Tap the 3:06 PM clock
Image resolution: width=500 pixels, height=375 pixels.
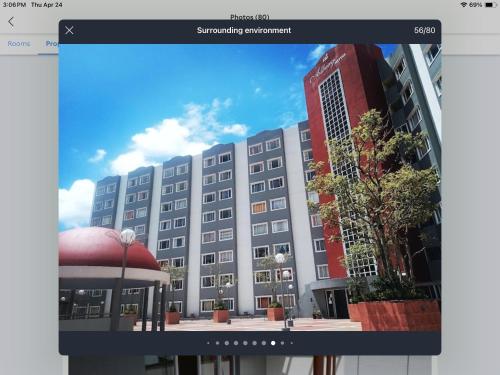pos(14,5)
